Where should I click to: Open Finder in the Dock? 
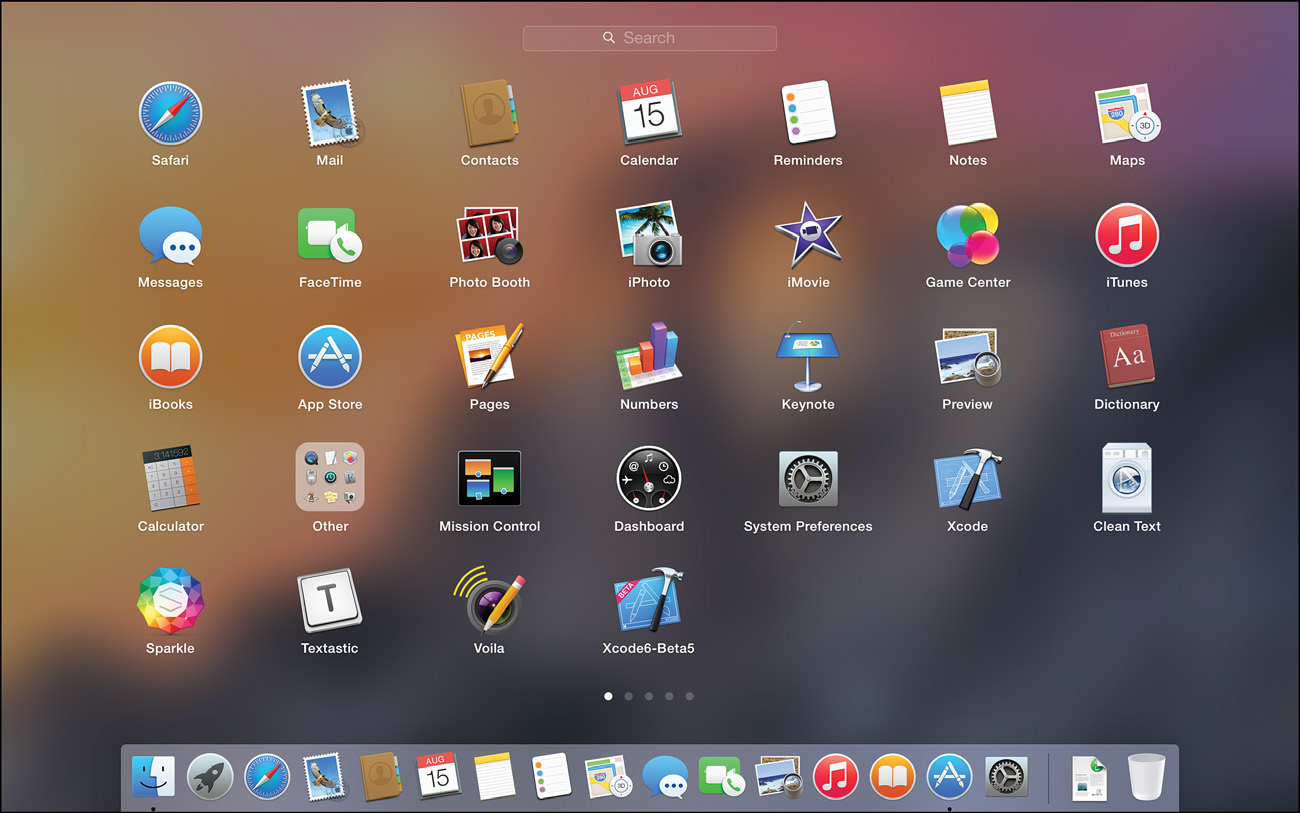(x=153, y=776)
